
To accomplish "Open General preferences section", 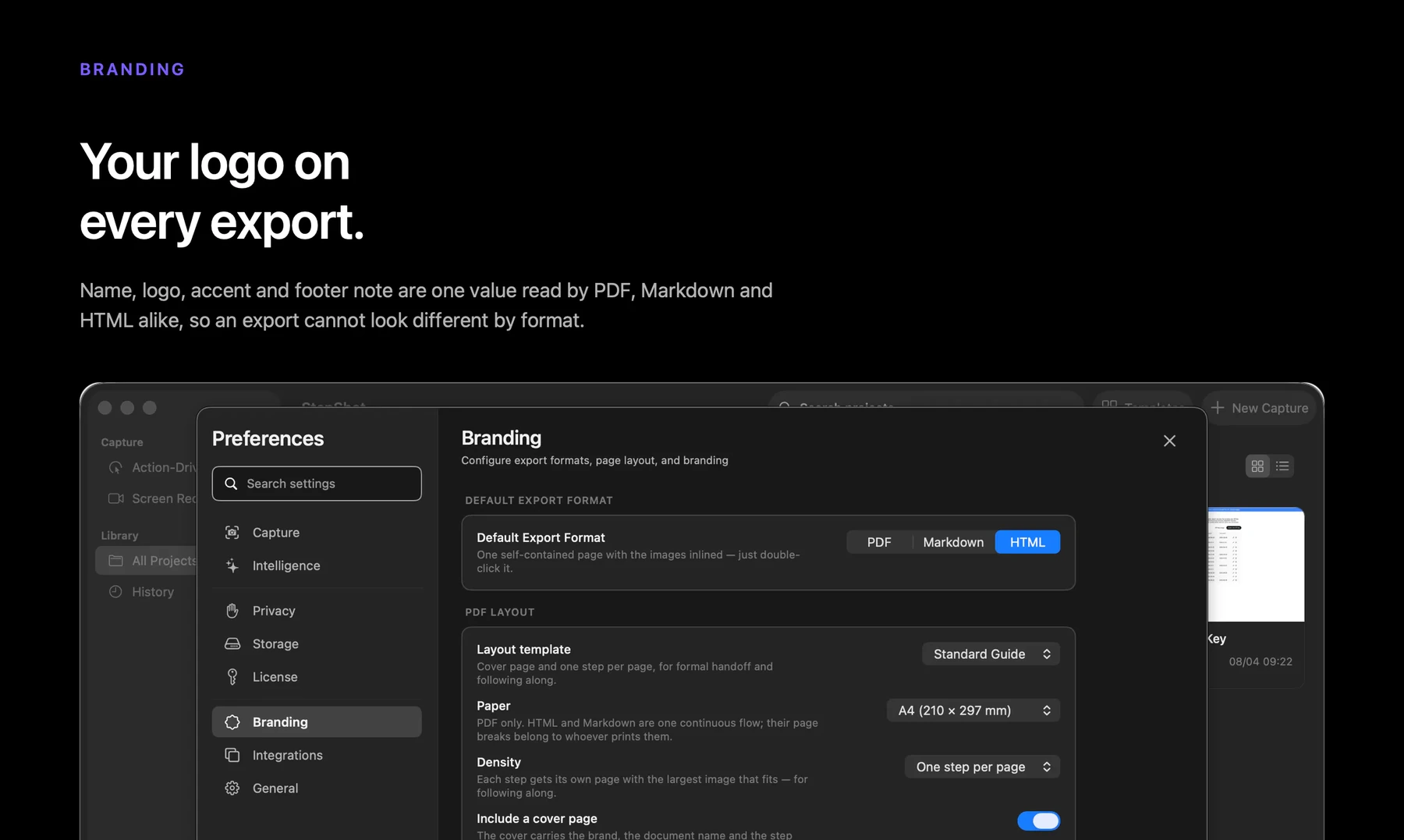I will click(316, 789).
